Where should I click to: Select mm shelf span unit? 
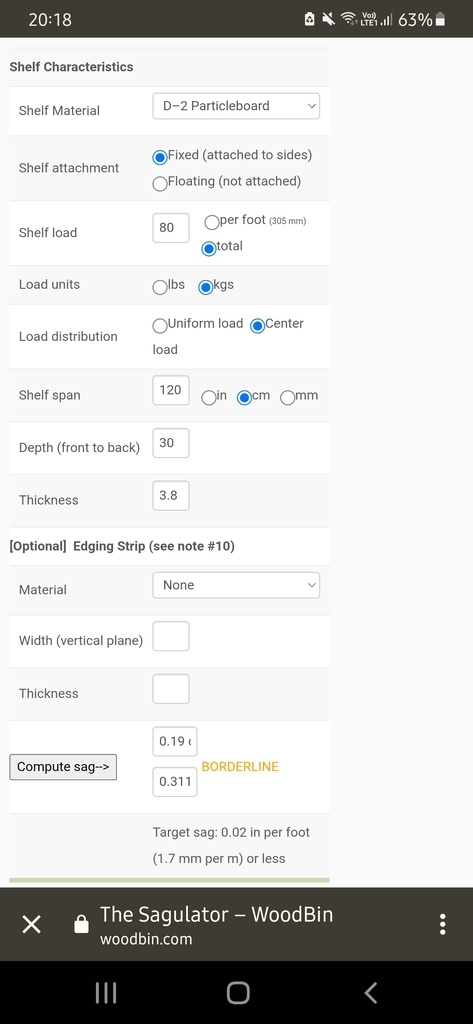pyautogui.click(x=287, y=398)
